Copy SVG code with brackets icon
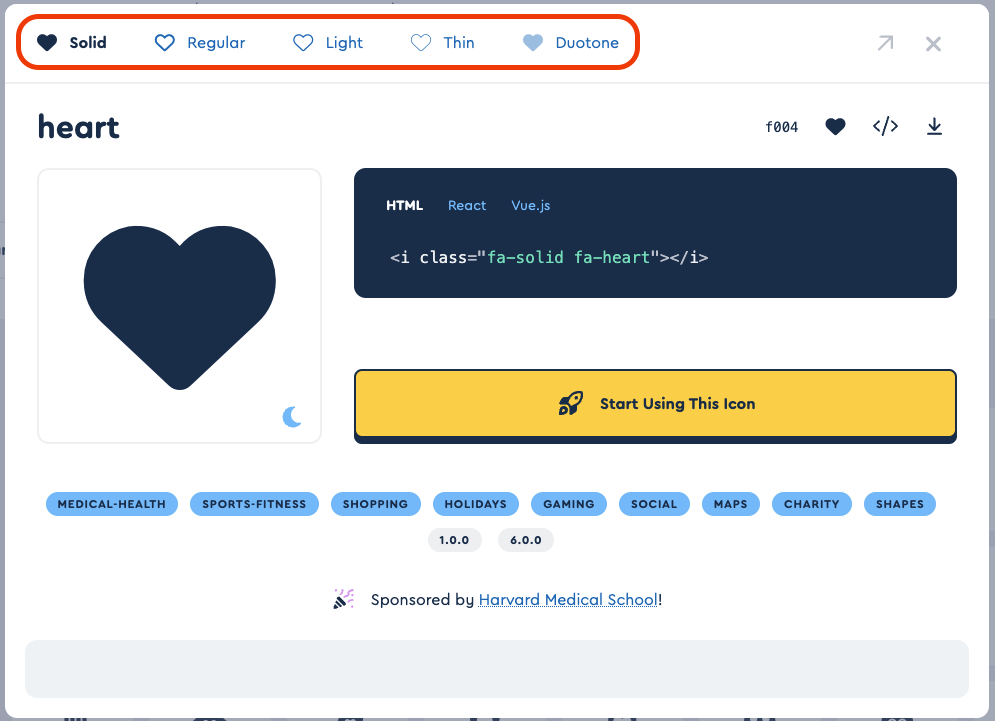Screen dimensions: 995x721 [x=885, y=126]
